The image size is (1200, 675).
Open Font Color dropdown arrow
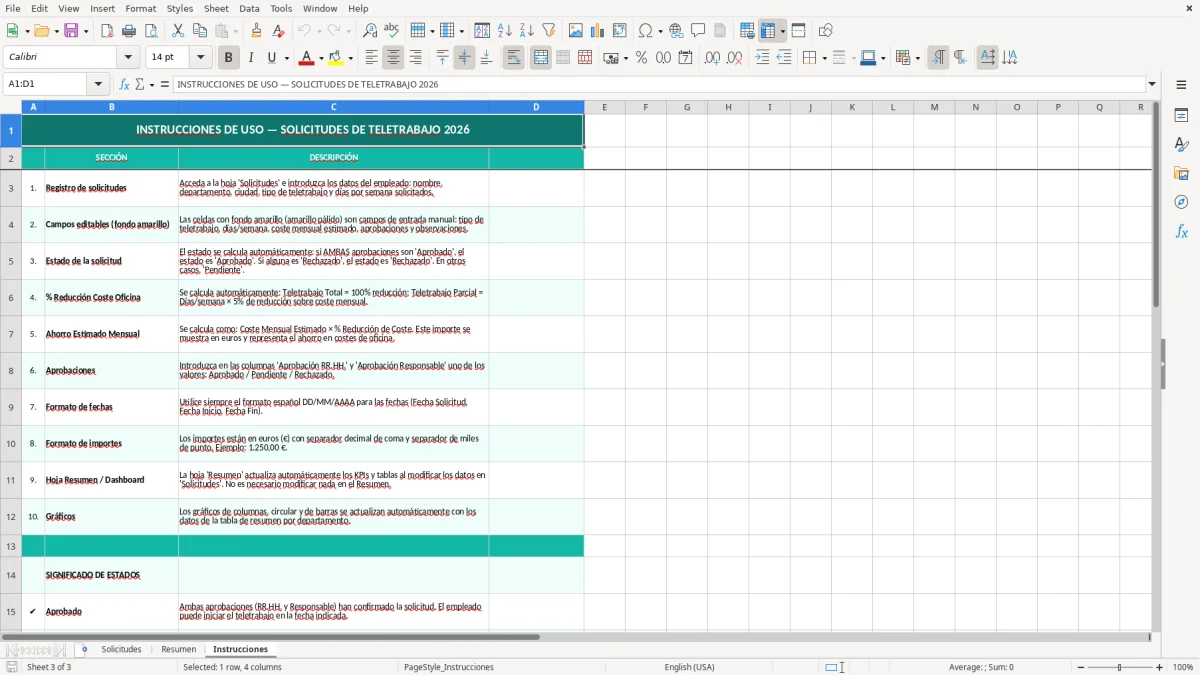321,58
